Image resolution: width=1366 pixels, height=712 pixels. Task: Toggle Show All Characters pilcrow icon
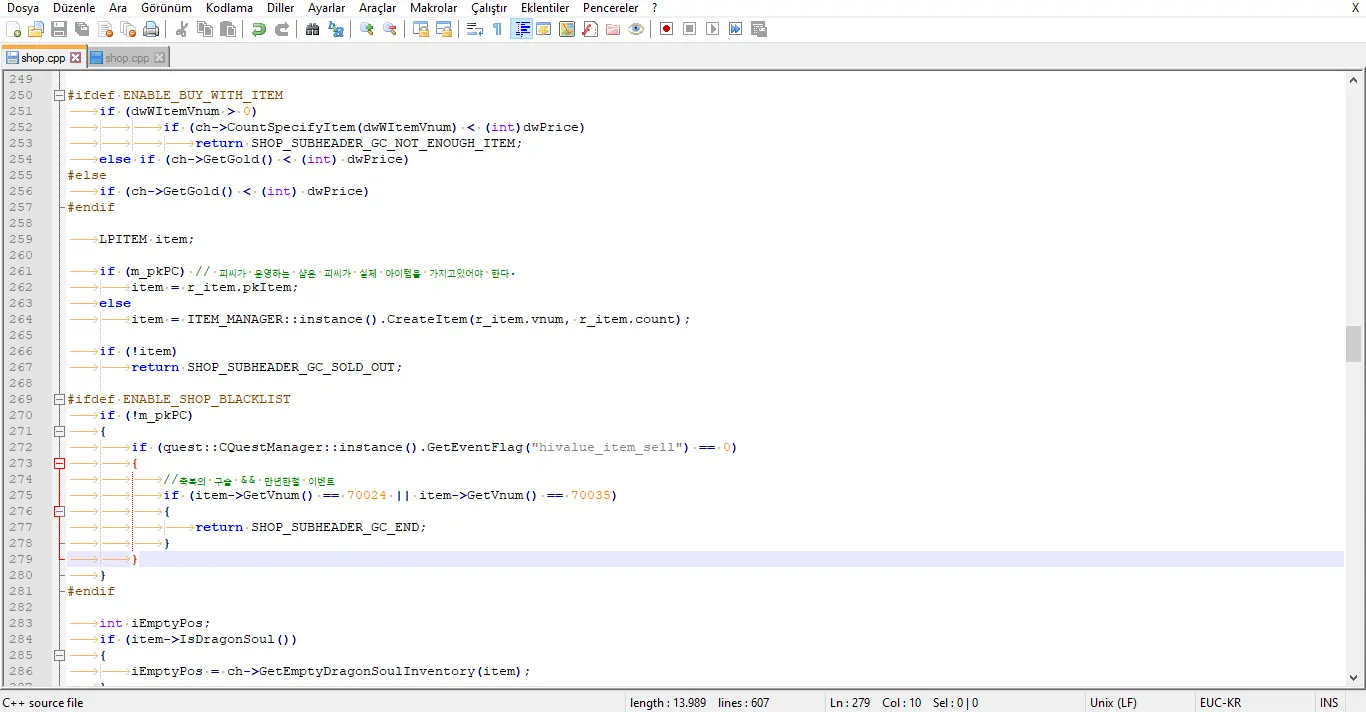click(x=497, y=29)
